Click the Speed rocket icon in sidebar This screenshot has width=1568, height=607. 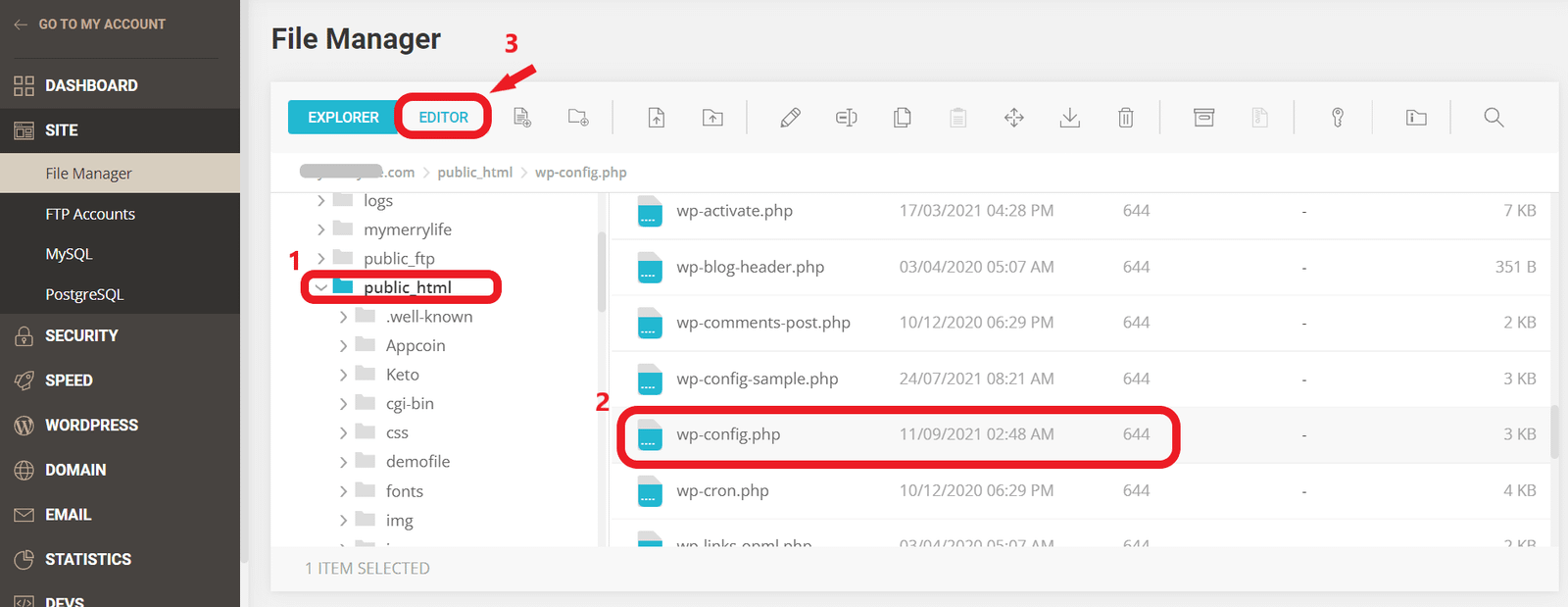coord(24,380)
